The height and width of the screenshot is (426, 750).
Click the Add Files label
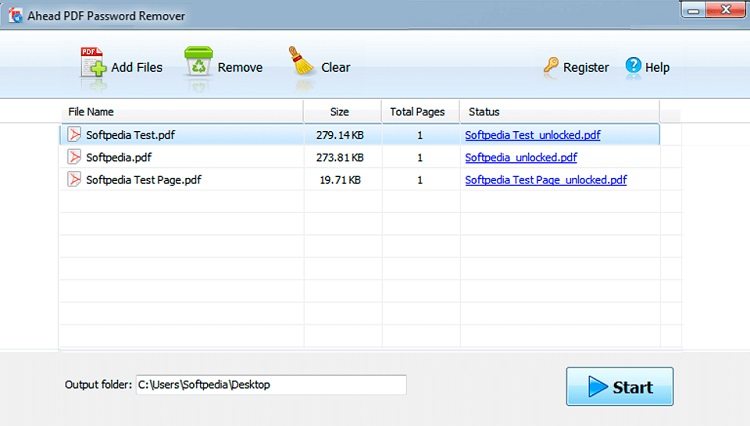pos(137,67)
